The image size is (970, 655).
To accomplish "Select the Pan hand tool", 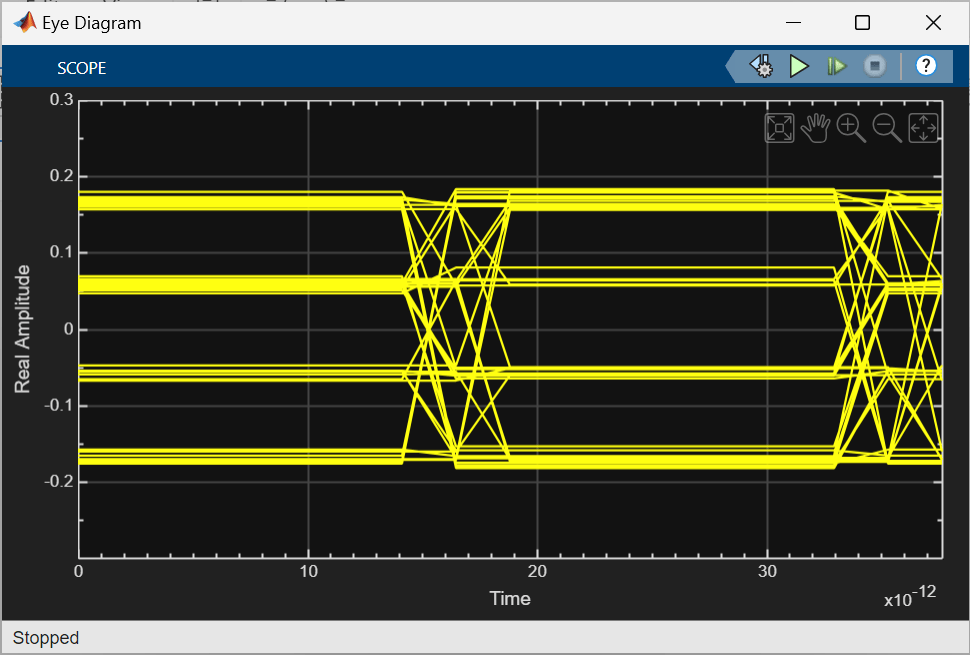I will click(816, 127).
